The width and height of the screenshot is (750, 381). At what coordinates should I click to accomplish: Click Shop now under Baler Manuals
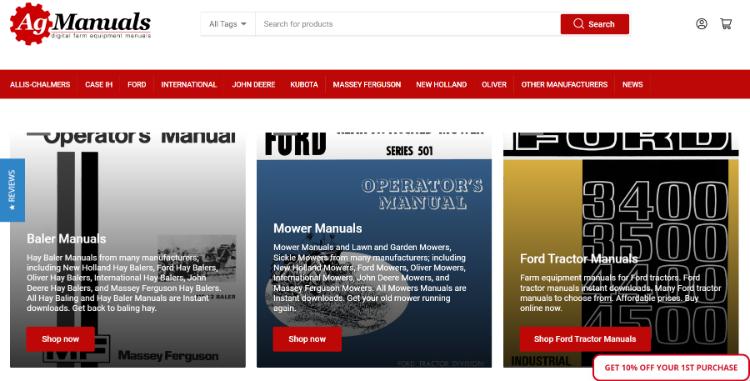(60, 339)
